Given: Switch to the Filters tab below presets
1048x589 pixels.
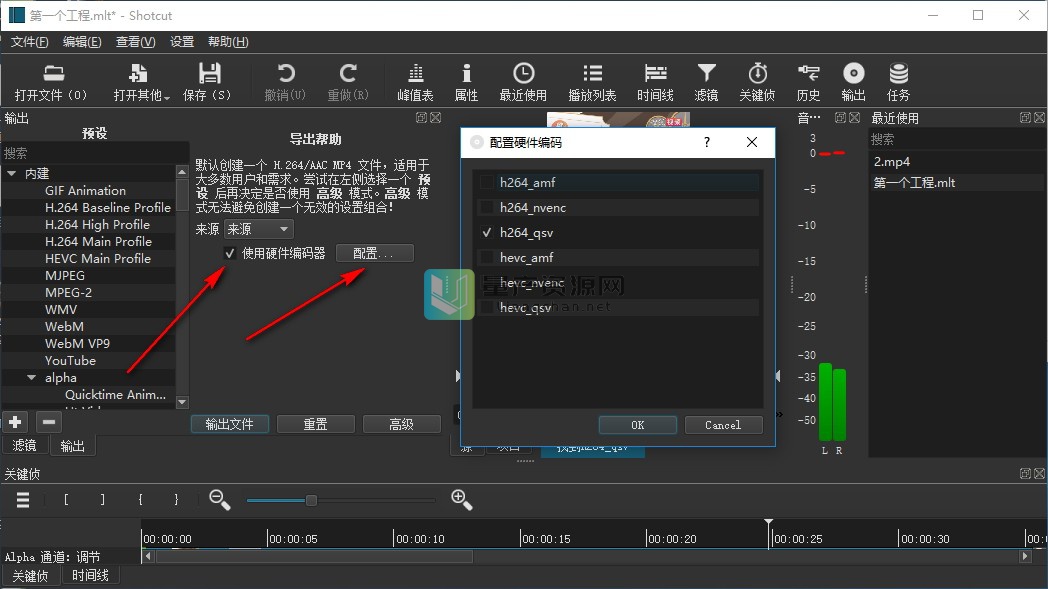Looking at the screenshot, I should pos(24,445).
